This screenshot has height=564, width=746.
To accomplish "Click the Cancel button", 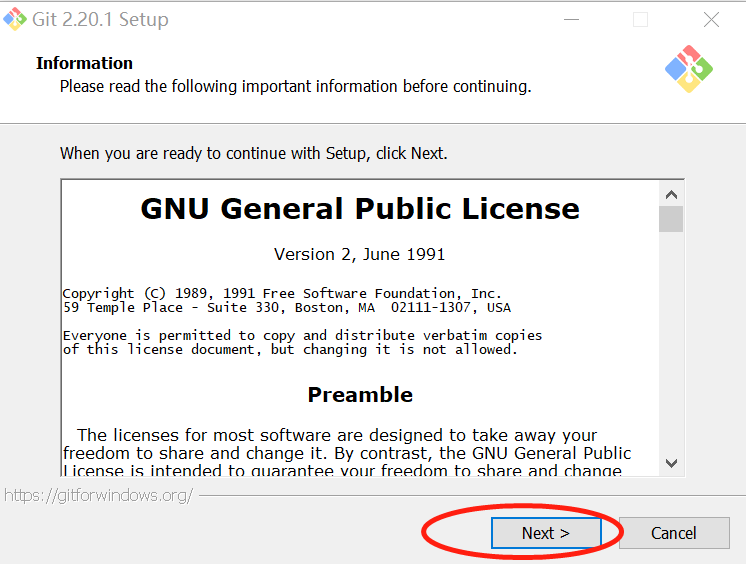I will point(674,533).
